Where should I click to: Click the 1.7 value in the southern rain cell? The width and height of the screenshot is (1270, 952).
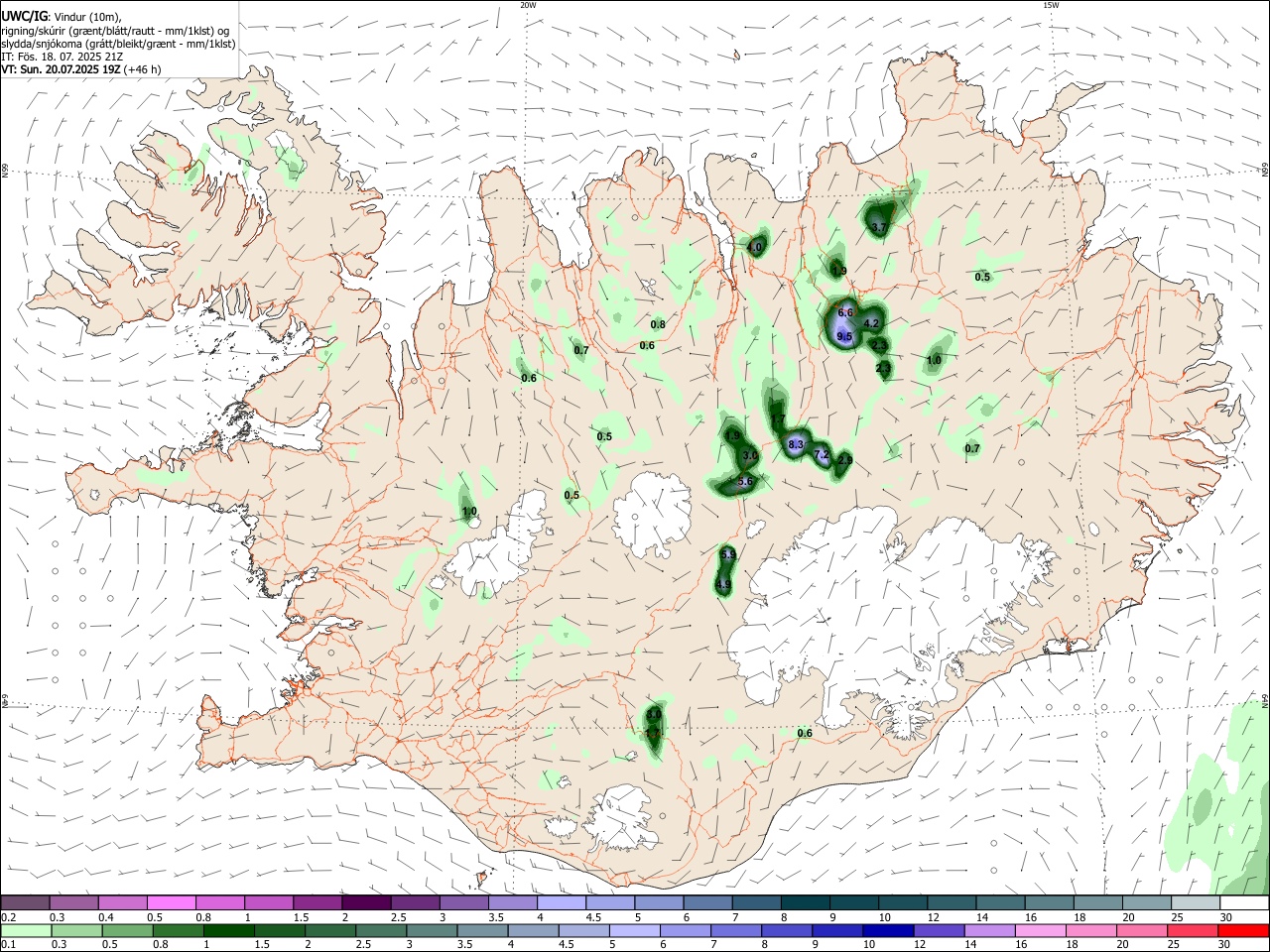coord(652,734)
